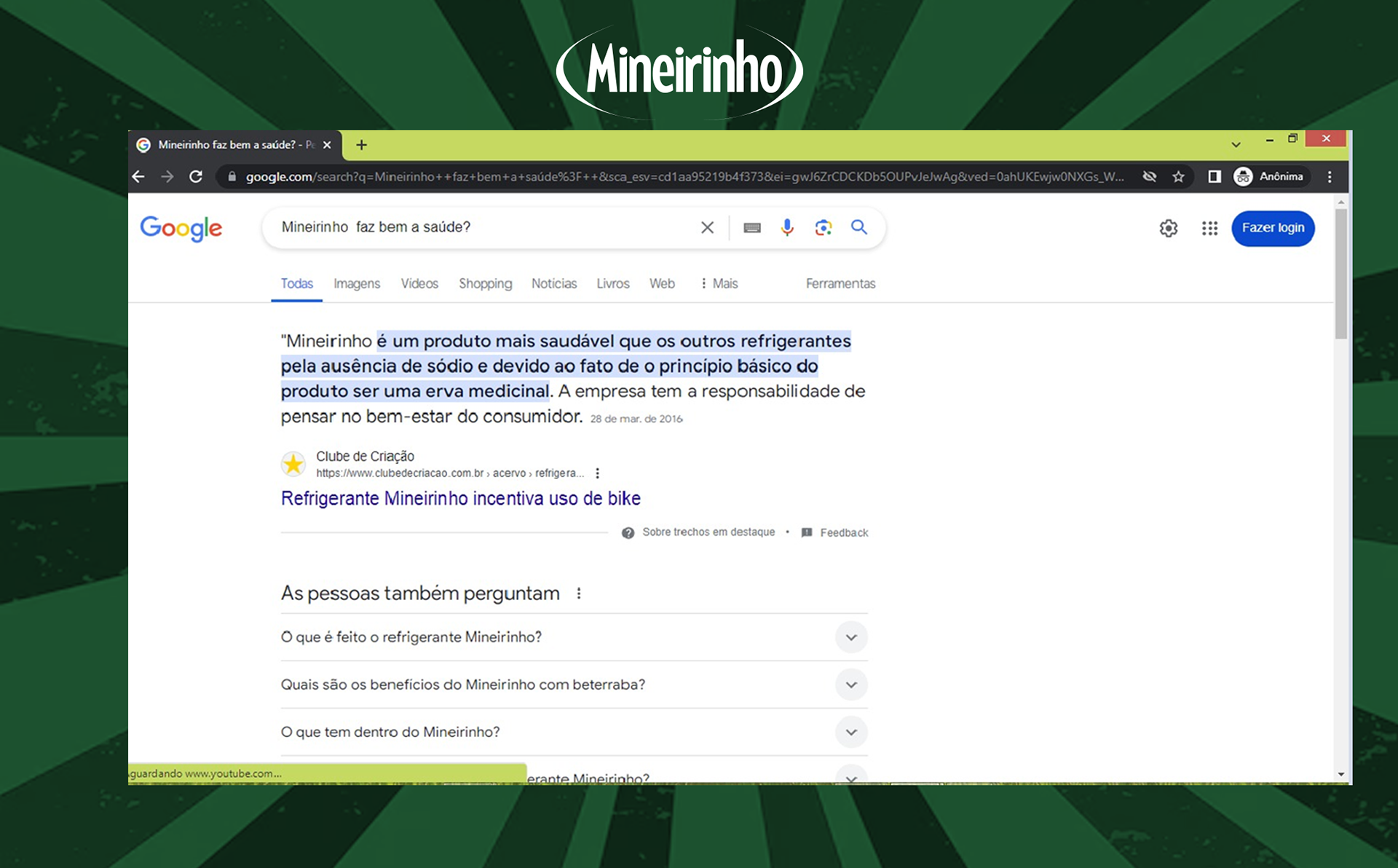Click the Fazer login button

point(1273,228)
